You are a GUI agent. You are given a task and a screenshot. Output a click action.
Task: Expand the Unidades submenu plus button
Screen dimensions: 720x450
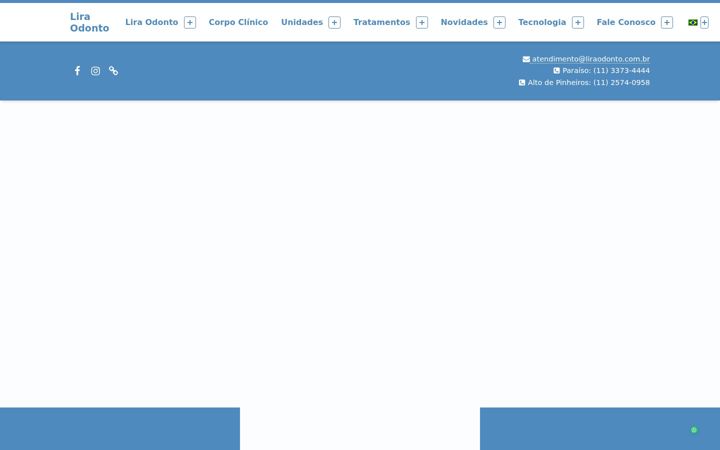click(335, 22)
